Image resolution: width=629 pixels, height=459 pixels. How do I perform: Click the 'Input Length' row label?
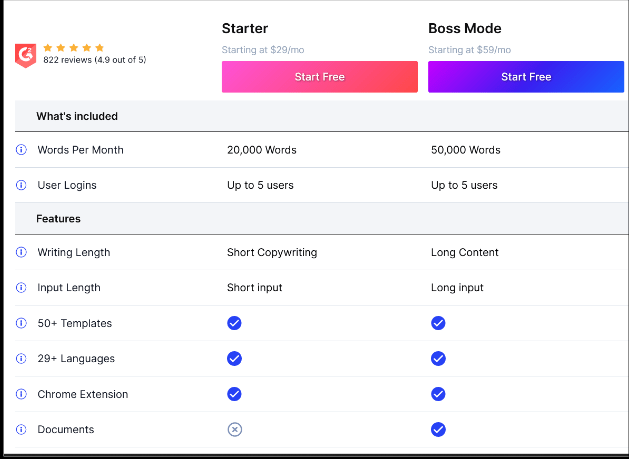69,287
